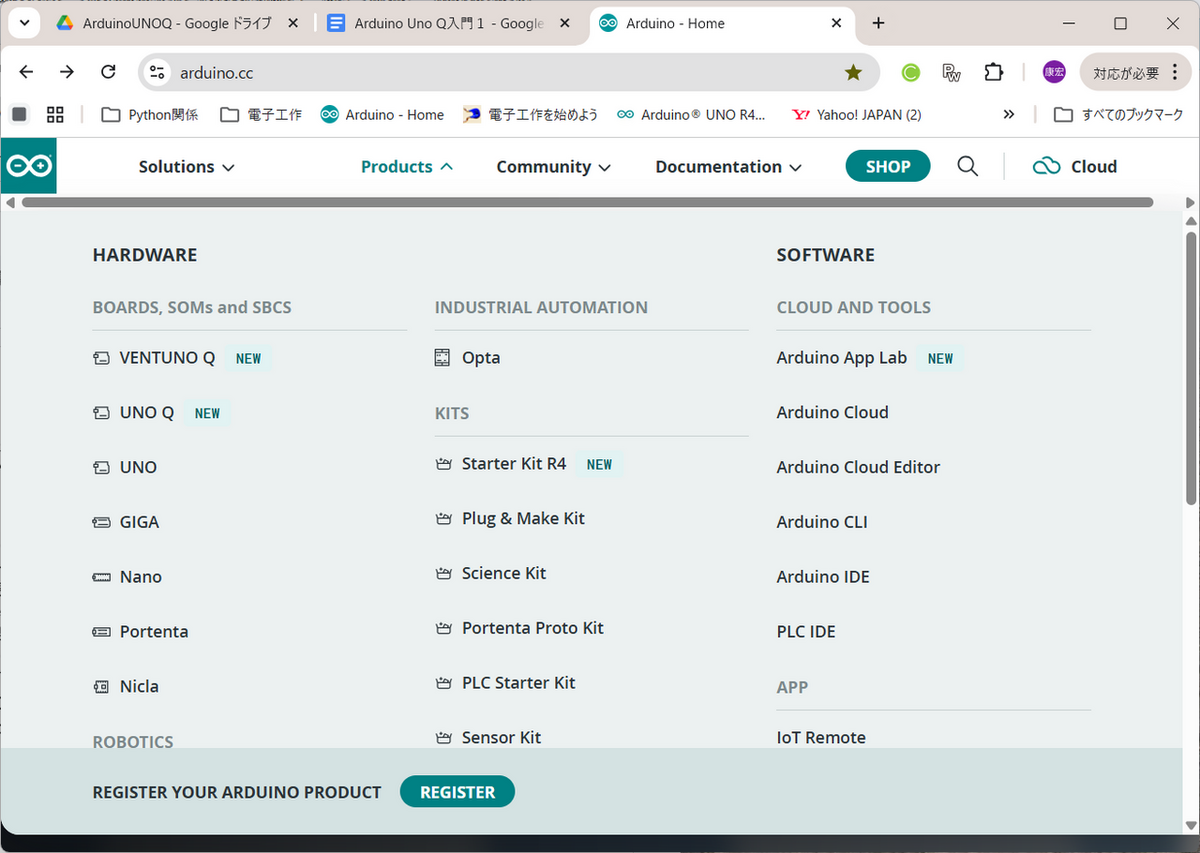Collapse the Products dropdown menu
1200x853 pixels.
406,167
